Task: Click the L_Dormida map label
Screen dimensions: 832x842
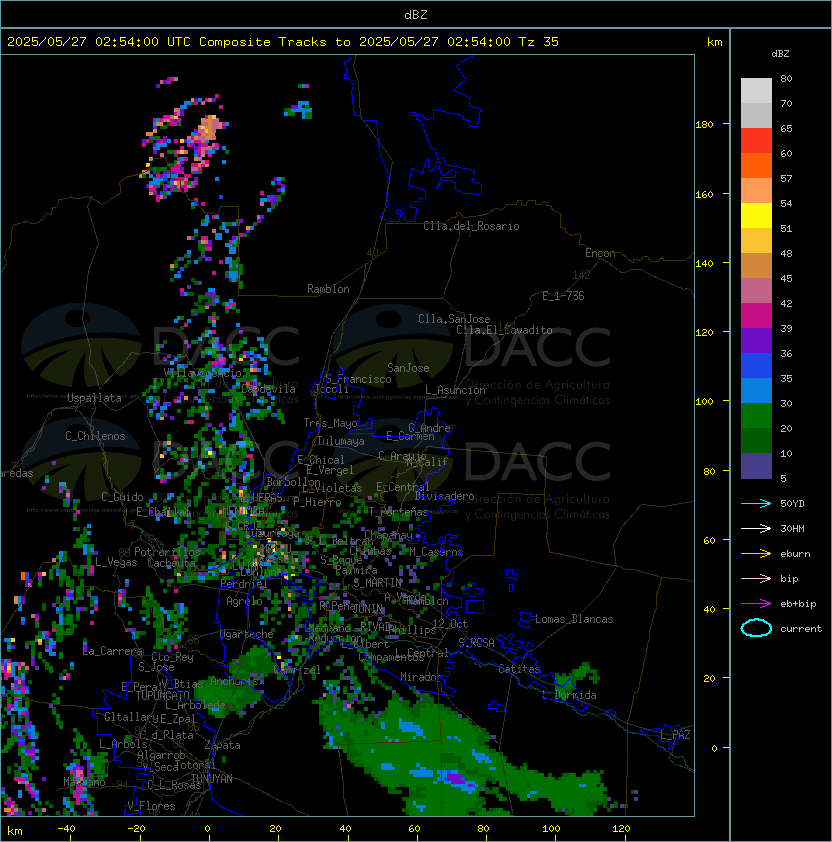Action: [569, 695]
